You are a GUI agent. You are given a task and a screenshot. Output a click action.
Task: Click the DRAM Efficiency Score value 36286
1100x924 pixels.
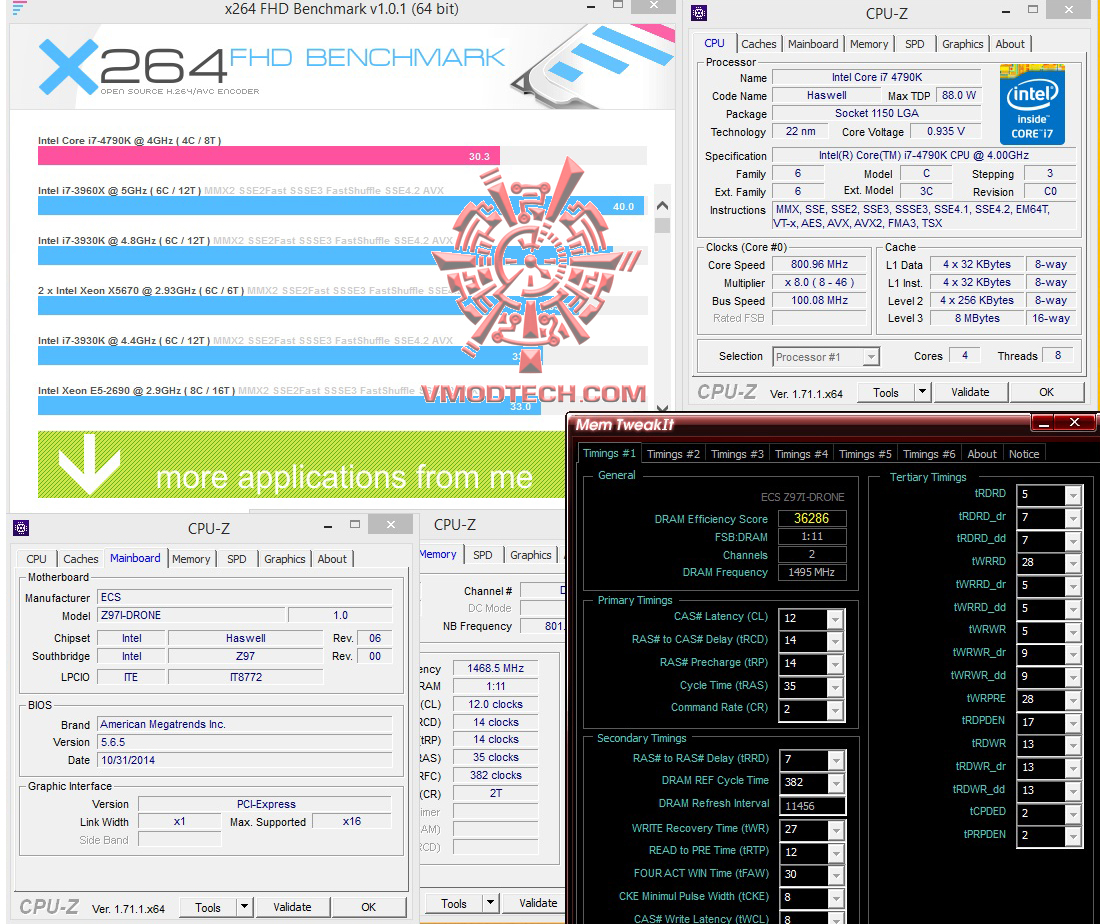(811, 518)
